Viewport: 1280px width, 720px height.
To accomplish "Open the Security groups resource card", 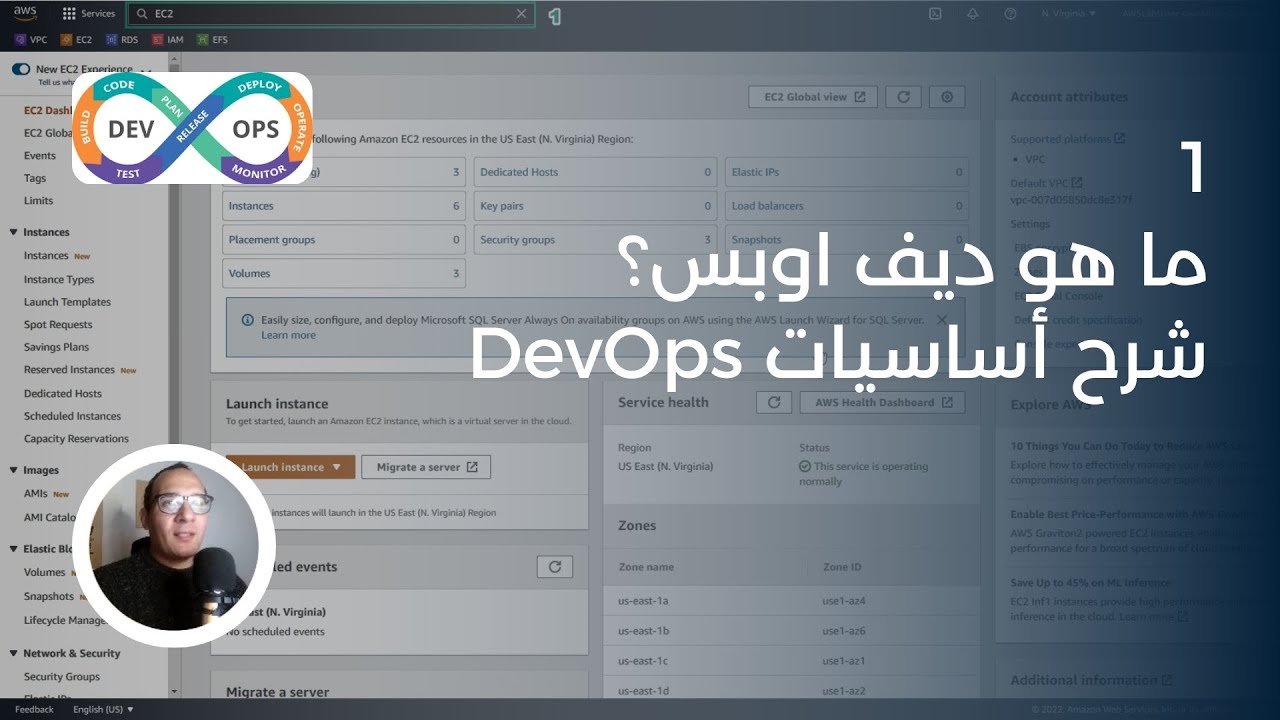I will click(x=595, y=240).
